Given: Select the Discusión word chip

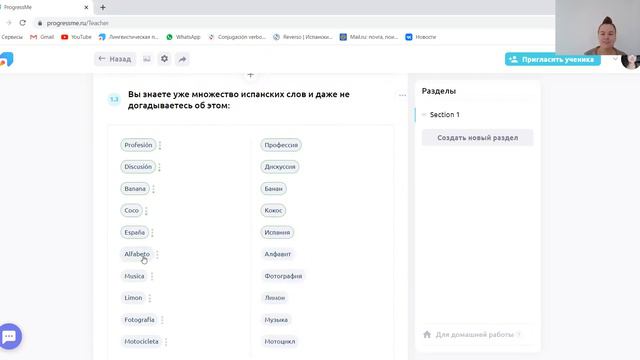Looking at the screenshot, I should (x=138, y=167).
